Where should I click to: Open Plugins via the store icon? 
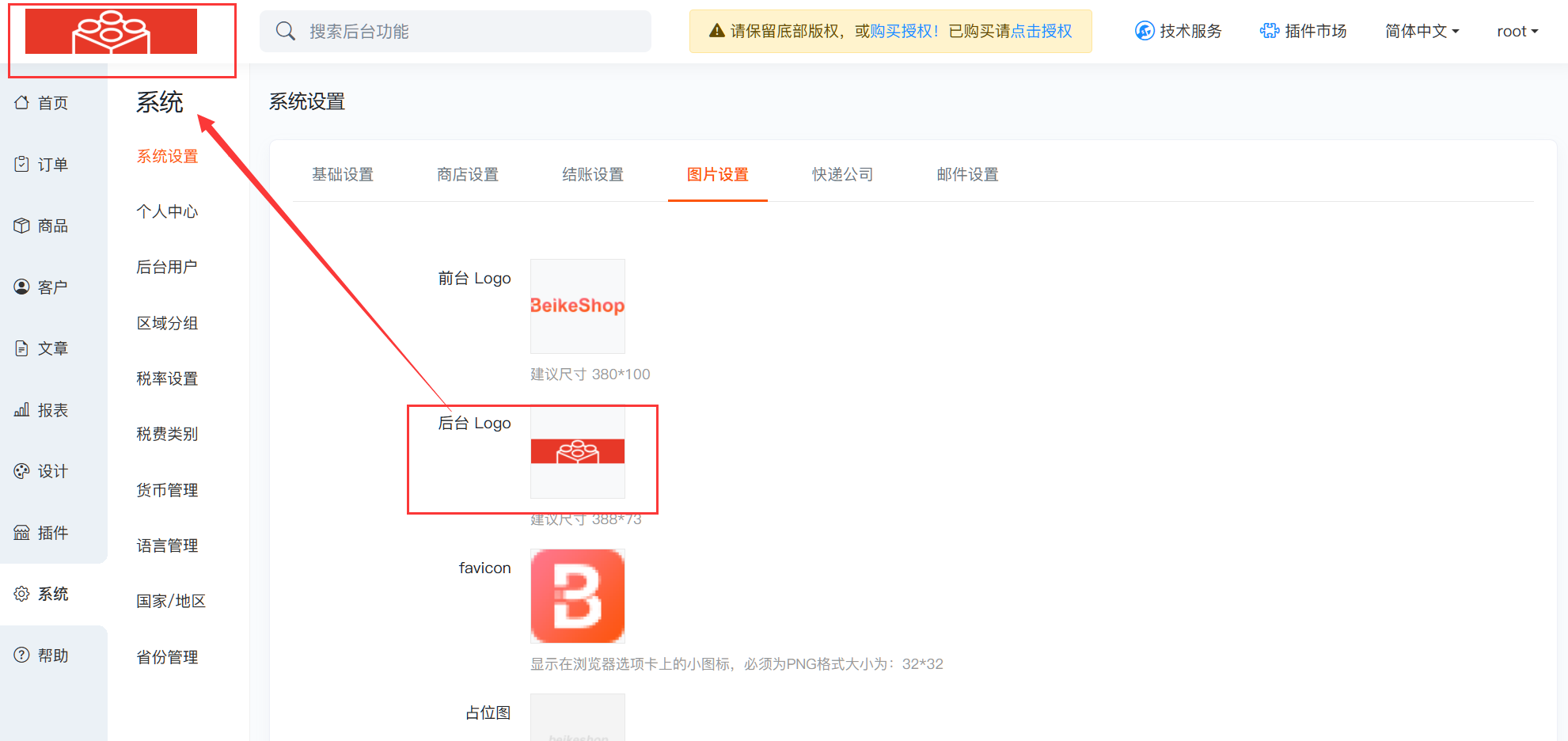click(21, 533)
